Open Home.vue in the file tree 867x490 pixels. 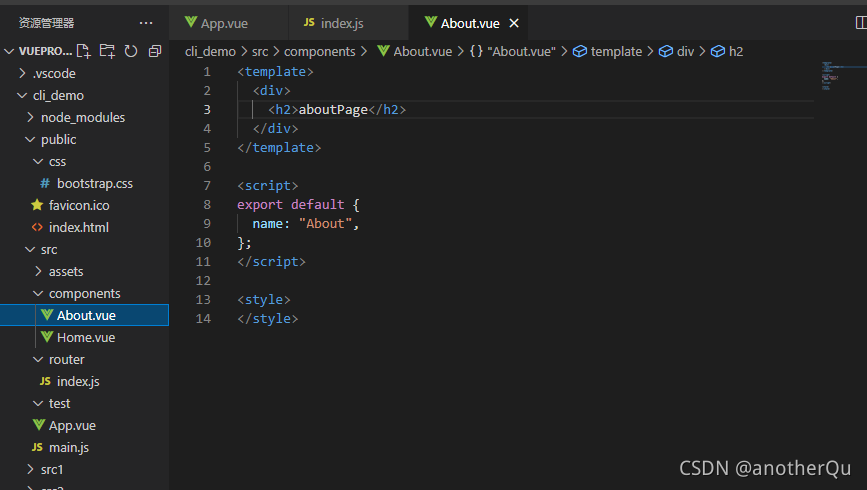click(86, 337)
